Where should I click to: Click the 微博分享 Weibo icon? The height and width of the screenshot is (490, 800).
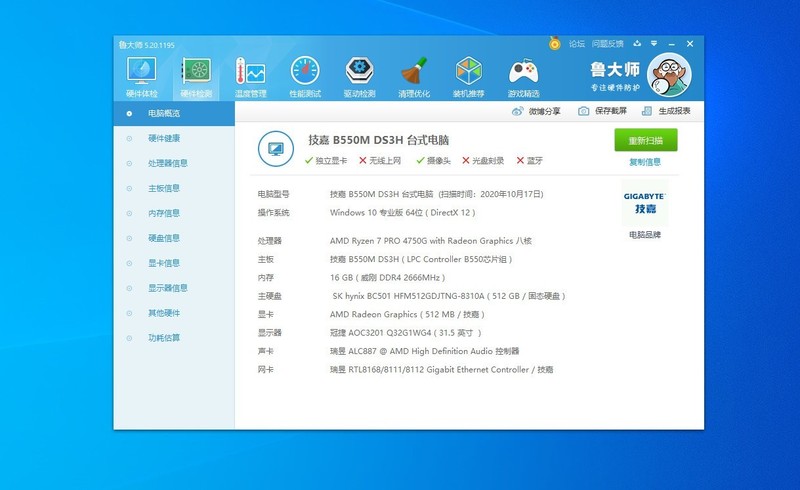click(x=517, y=111)
